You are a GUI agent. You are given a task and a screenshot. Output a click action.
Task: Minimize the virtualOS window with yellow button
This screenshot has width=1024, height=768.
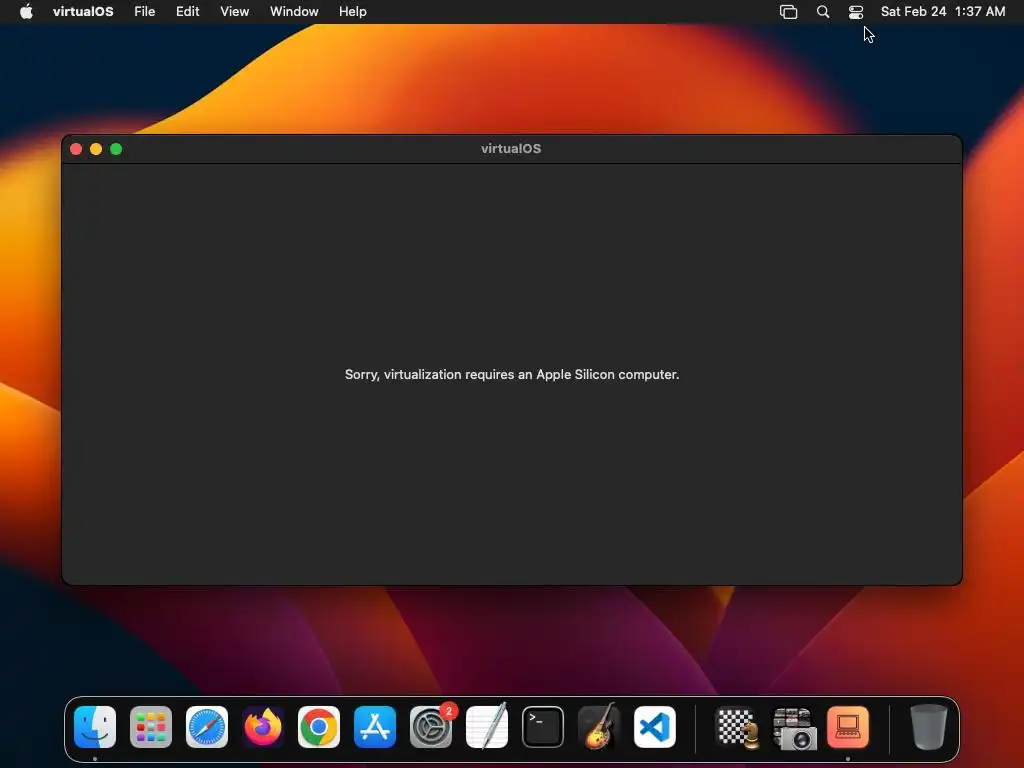pos(96,149)
